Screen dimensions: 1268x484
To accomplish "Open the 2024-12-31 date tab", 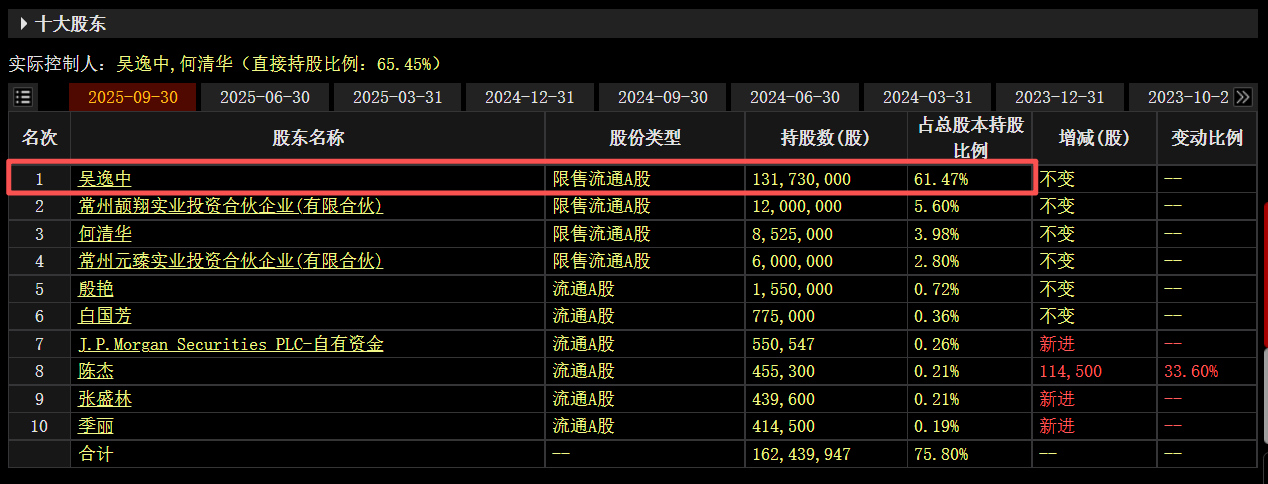I will [530, 97].
